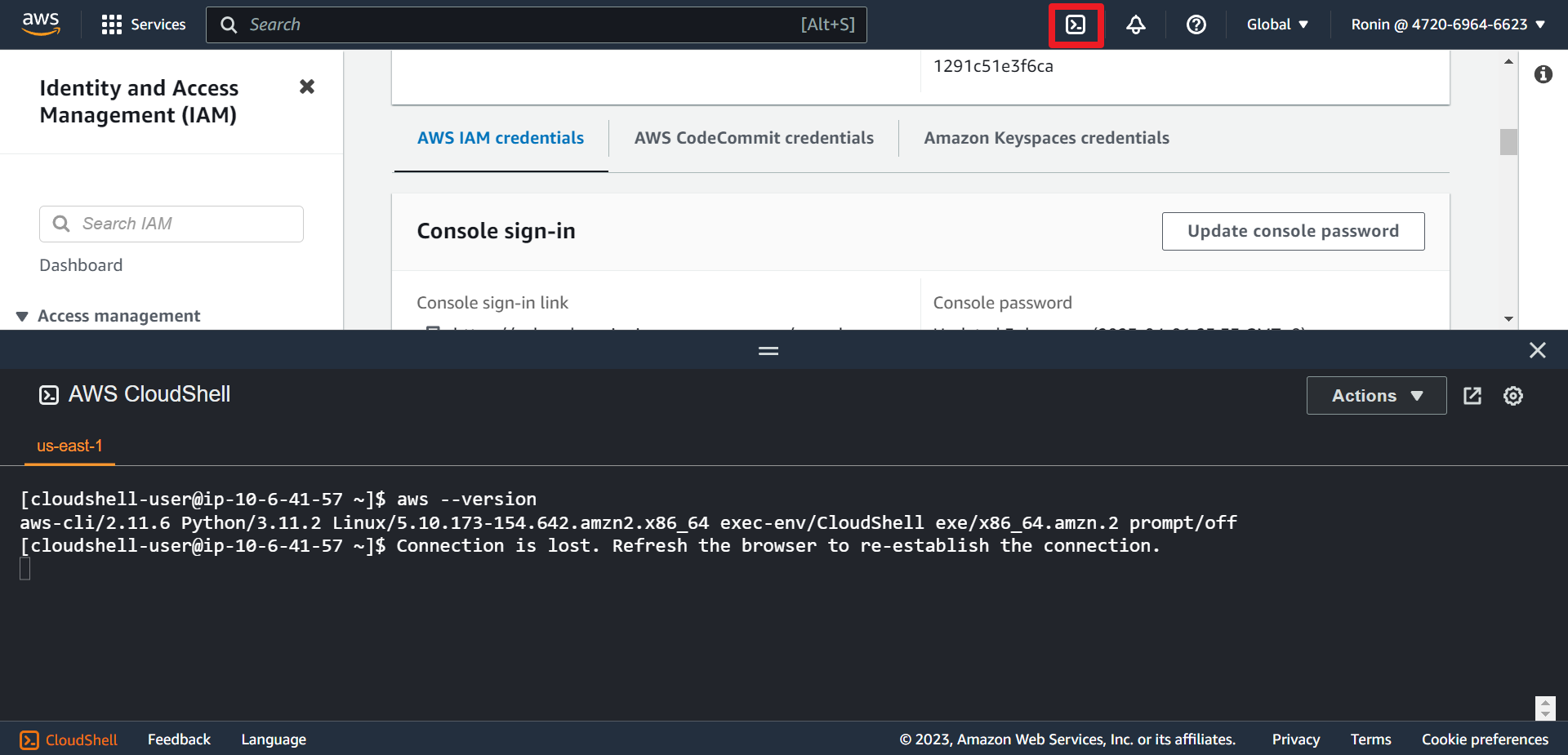
Task: Open the Services grid menu
Action: pos(144,24)
